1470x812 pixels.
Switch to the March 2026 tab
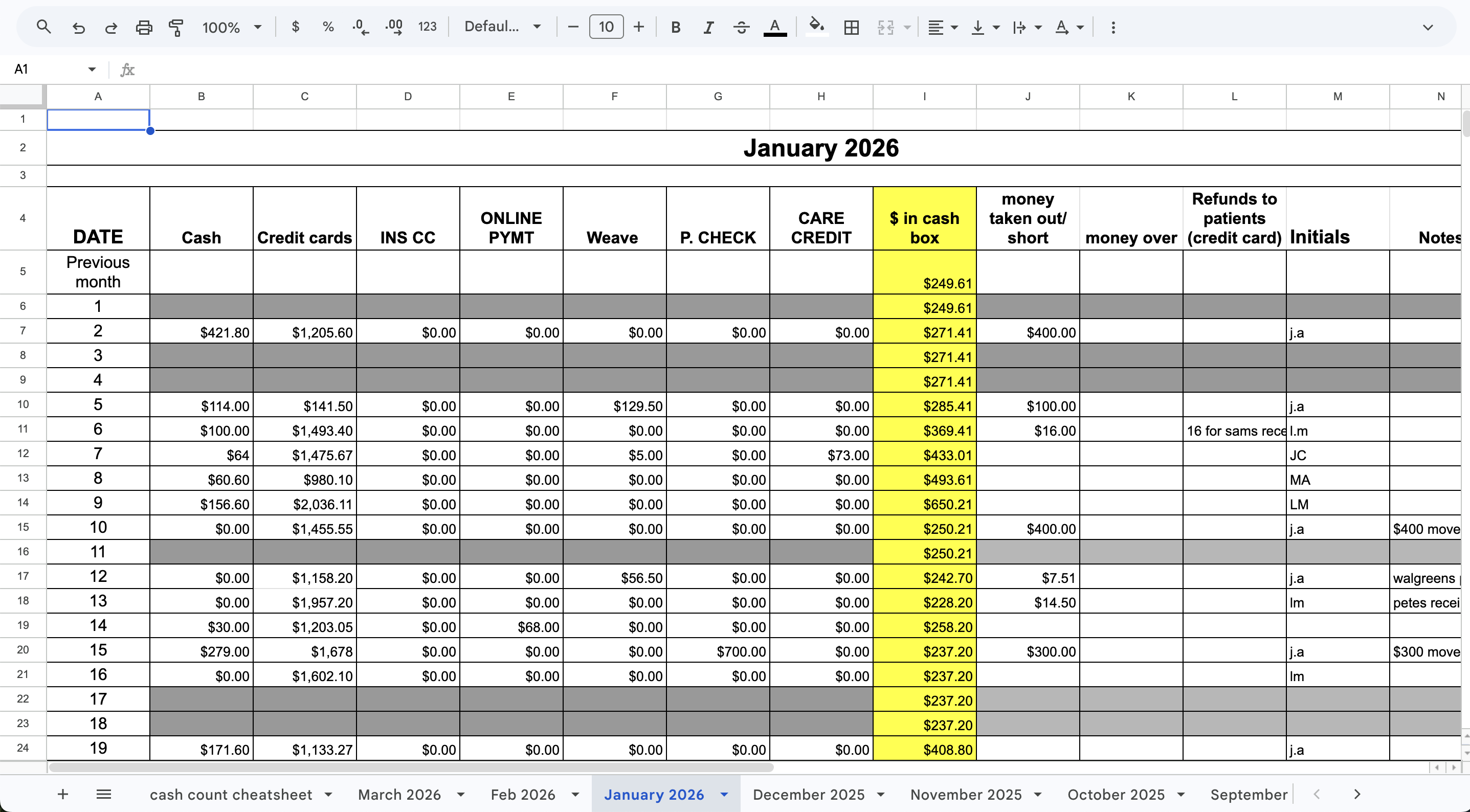click(399, 794)
